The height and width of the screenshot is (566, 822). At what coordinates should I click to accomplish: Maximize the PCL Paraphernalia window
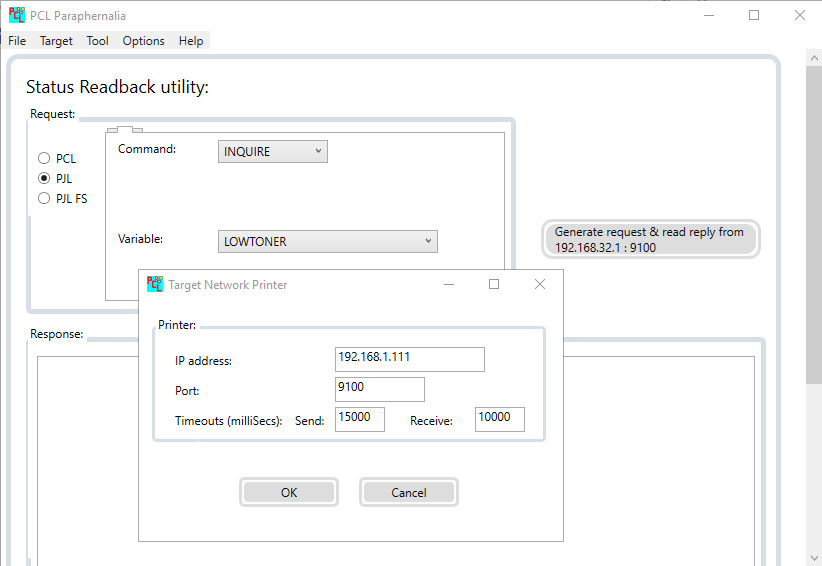[x=754, y=15]
